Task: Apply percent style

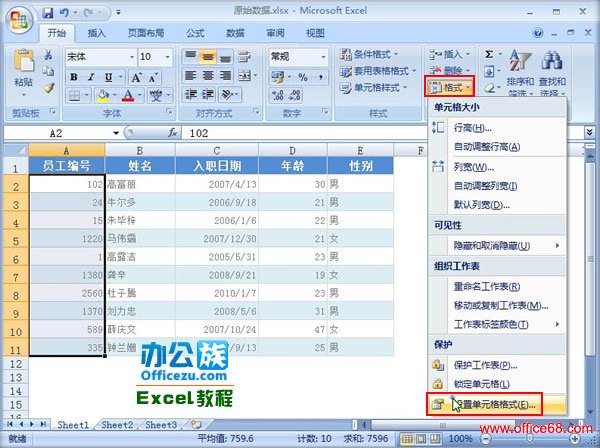Action: (x=303, y=78)
